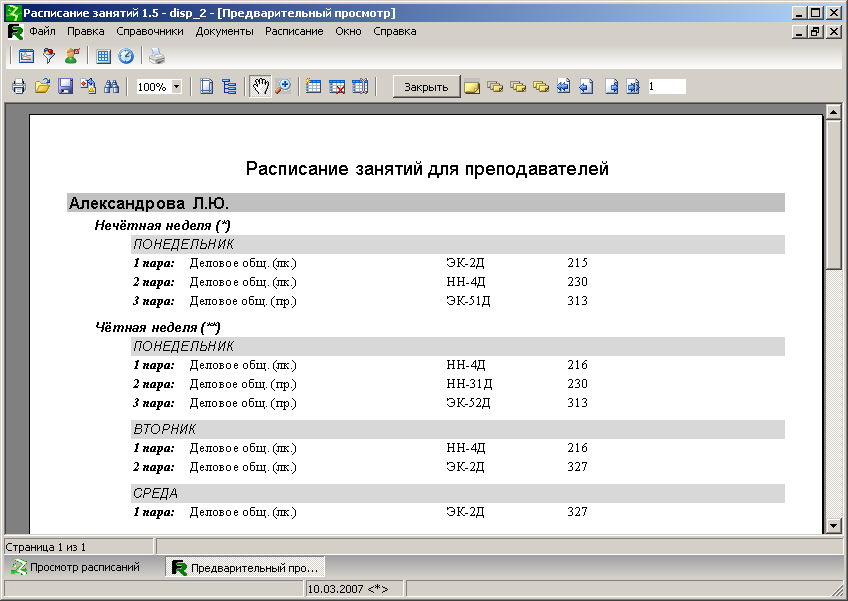This screenshot has height=601, width=848.
Task: Click the vertical scrollbar down arrow
Action: click(833, 525)
